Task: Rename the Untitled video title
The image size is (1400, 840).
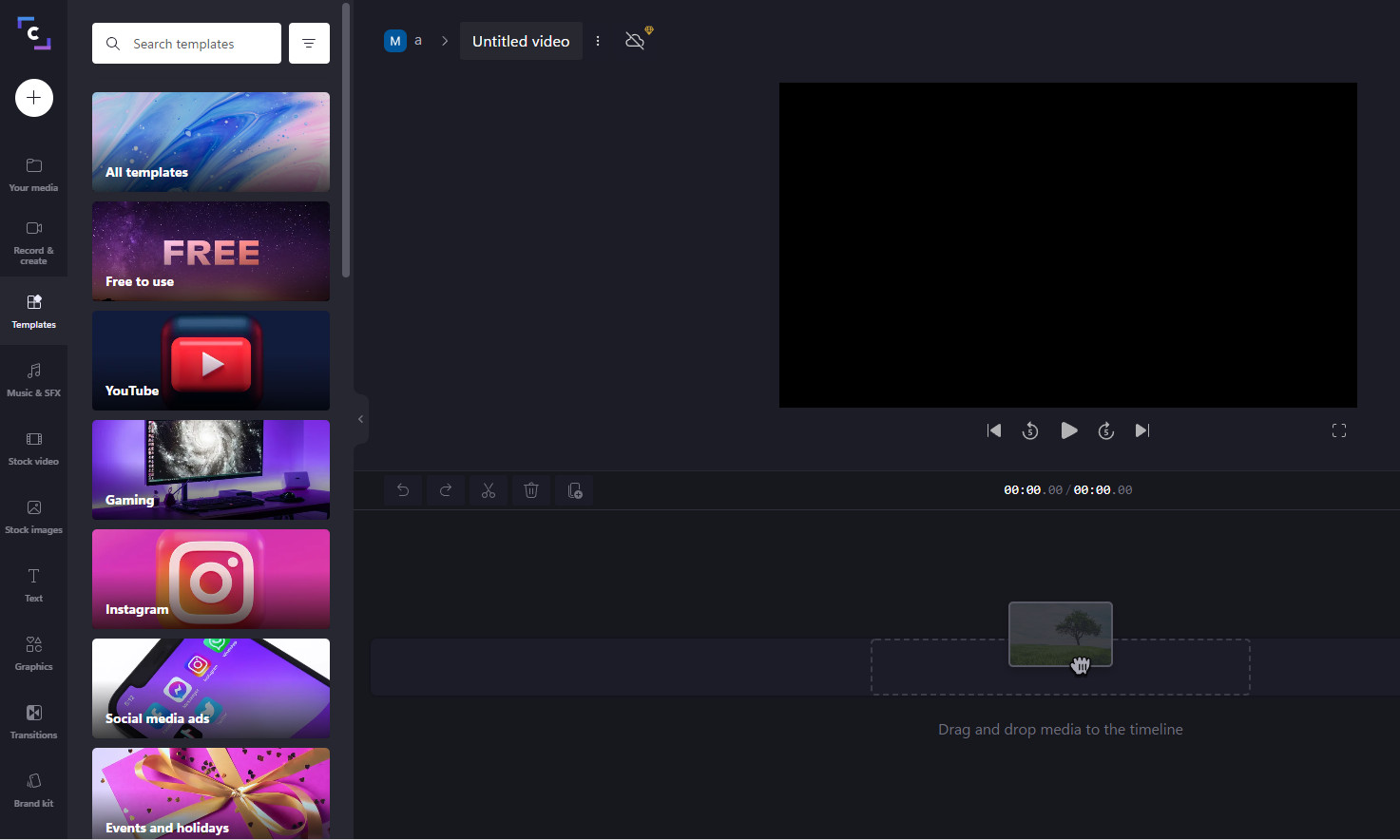Action: coord(521,42)
